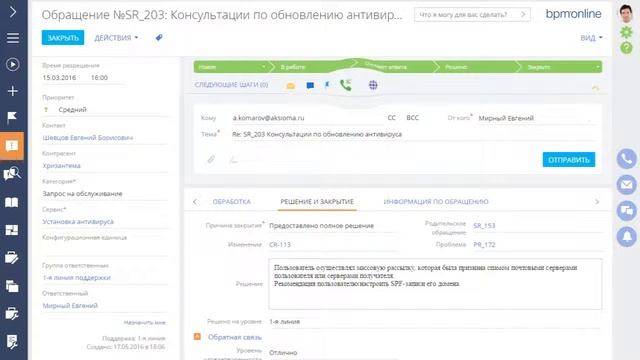This screenshot has width=640, height=360.
Task: Open the Мирный Евгений owner link
Action: [x=70, y=306]
